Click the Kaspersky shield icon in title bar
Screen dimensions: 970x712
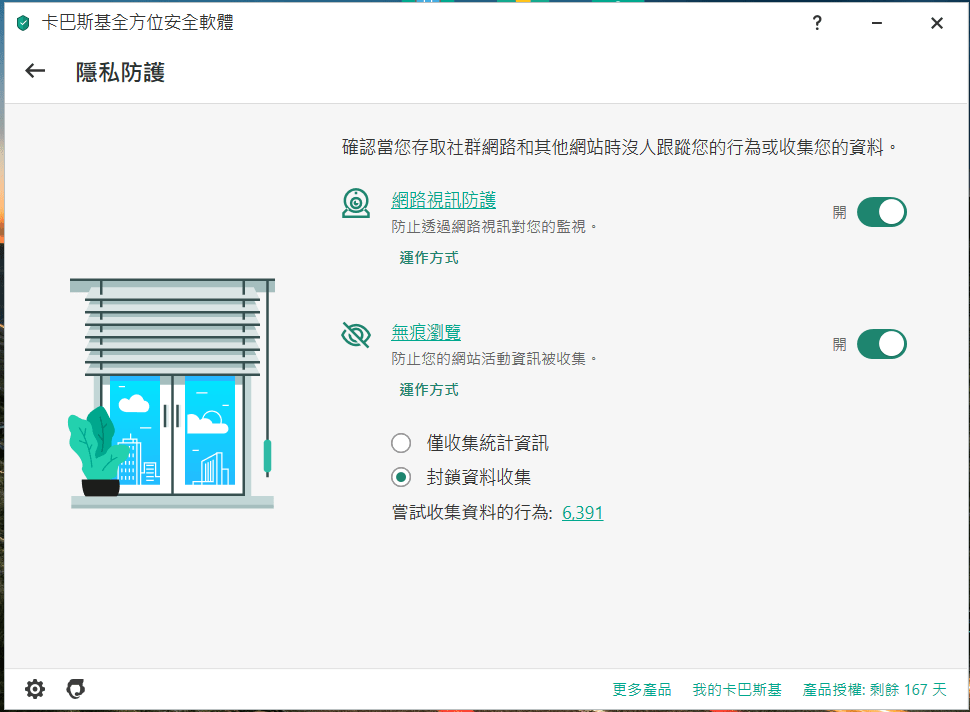point(23,23)
